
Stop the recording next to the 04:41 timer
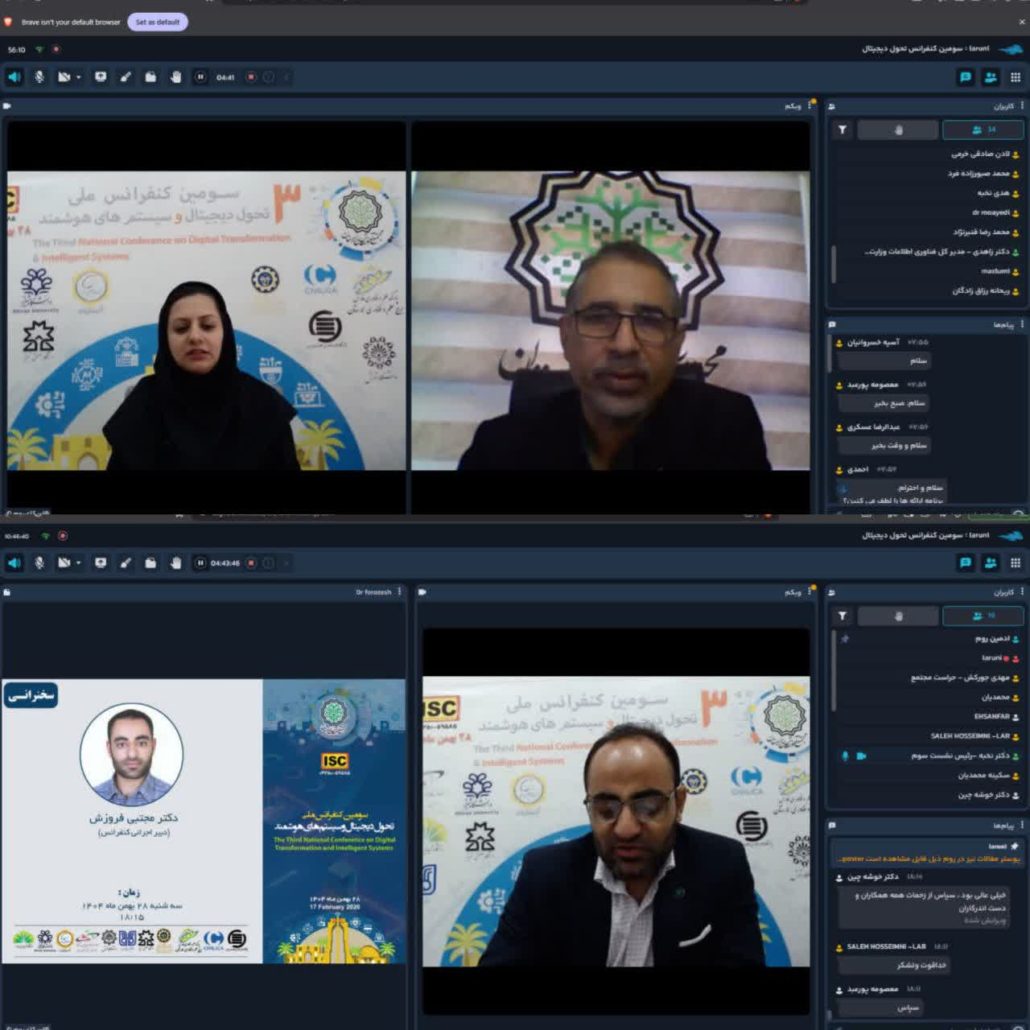pyautogui.click(x=251, y=77)
